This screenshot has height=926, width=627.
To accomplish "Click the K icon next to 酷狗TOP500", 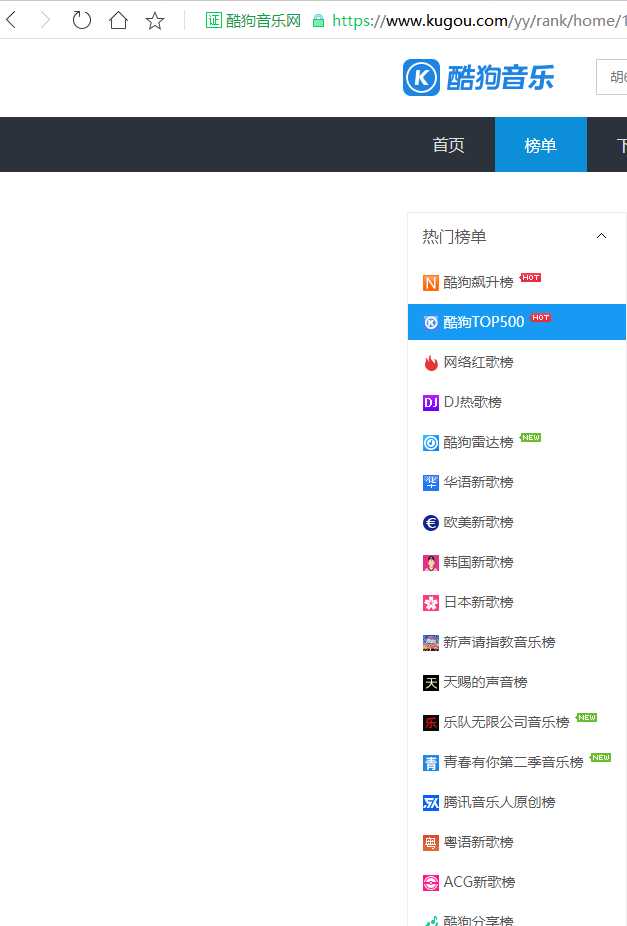I will pyautogui.click(x=430, y=322).
